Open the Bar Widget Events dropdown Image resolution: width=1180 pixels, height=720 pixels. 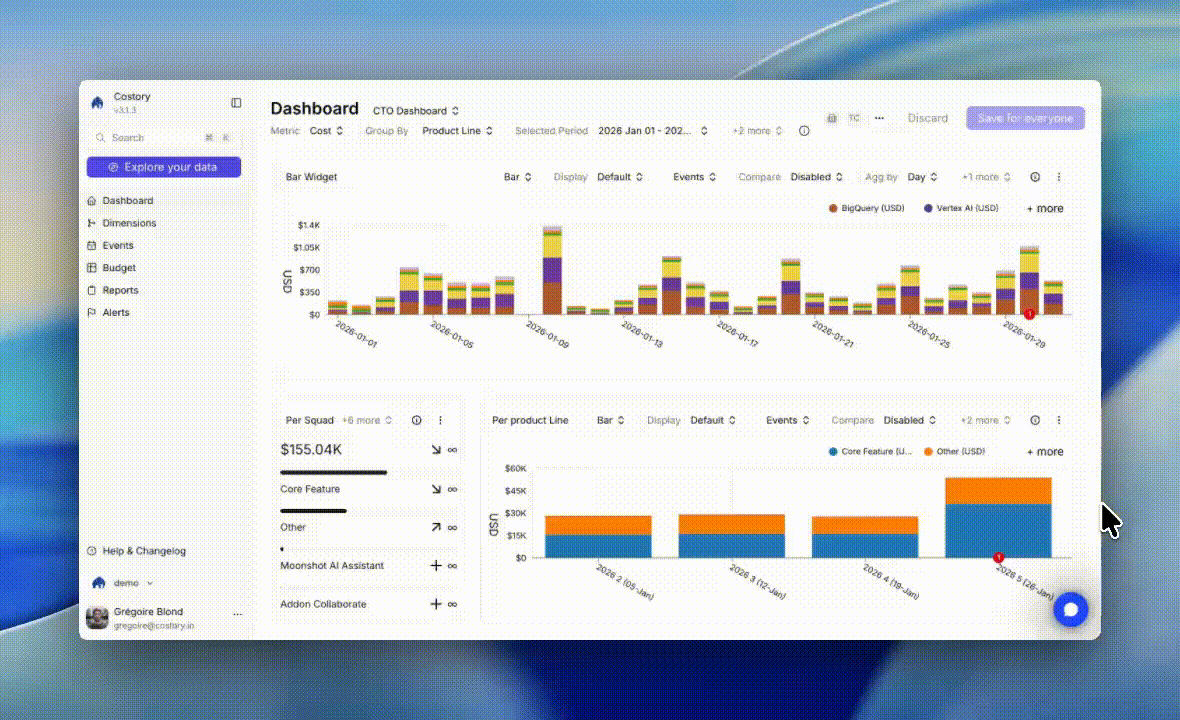[x=695, y=177]
